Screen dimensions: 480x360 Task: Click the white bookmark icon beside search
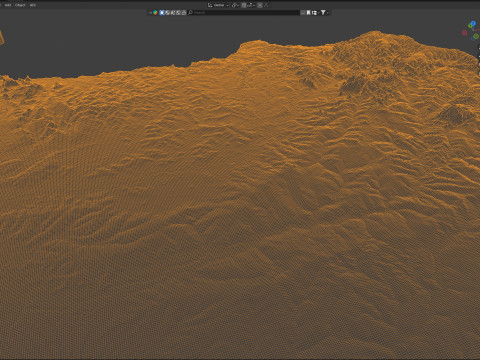click(308, 12)
